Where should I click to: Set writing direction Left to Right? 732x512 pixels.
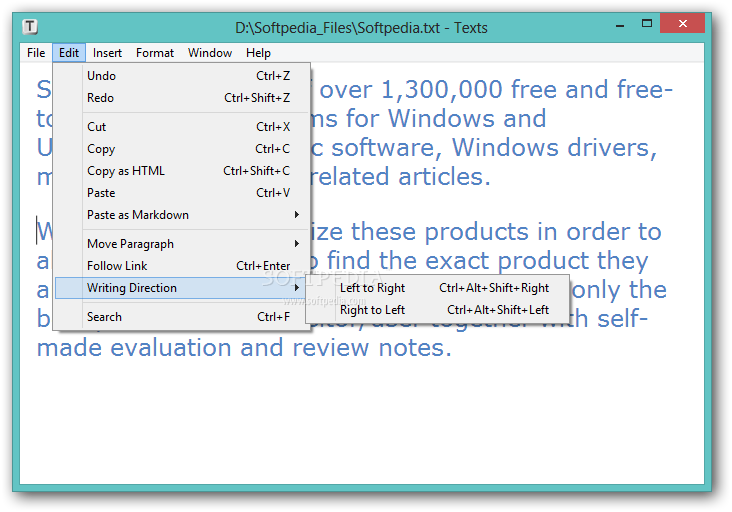(x=437, y=288)
